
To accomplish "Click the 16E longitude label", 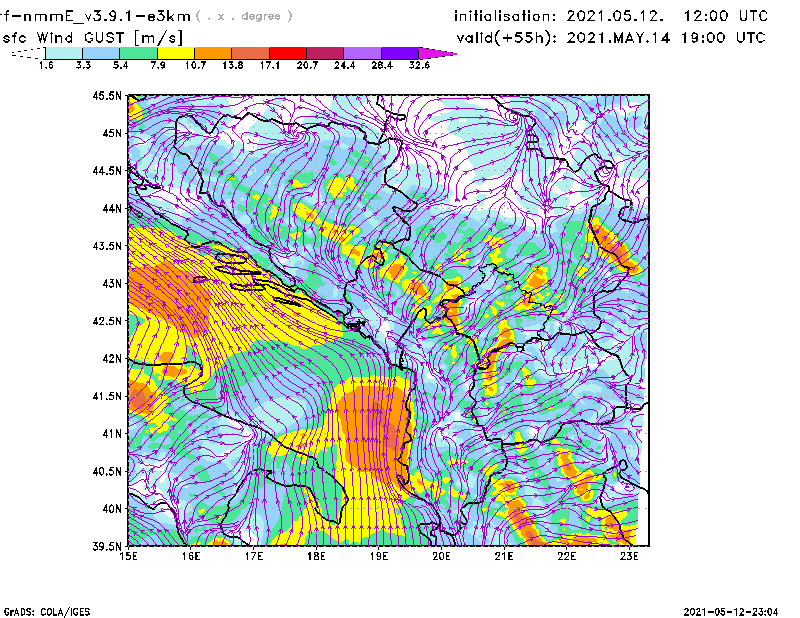I will pyautogui.click(x=191, y=556).
